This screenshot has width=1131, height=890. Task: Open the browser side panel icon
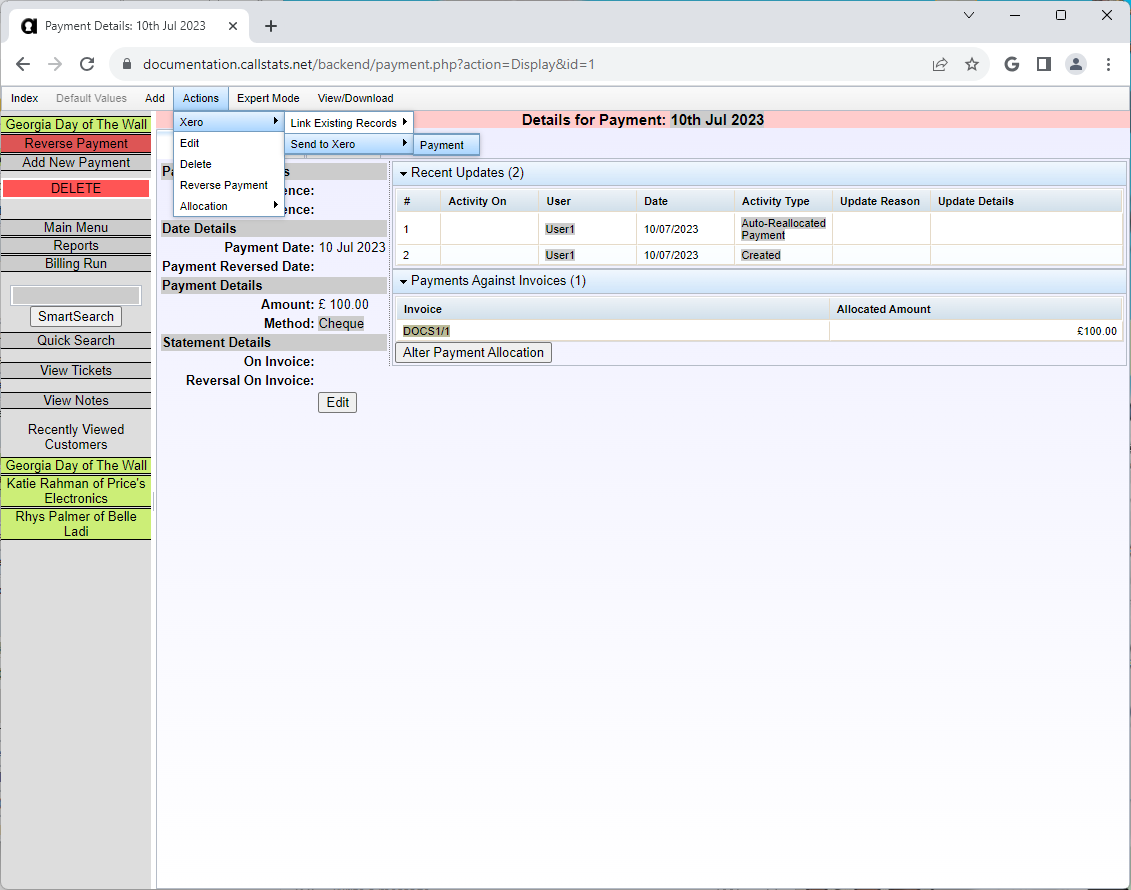(1043, 64)
